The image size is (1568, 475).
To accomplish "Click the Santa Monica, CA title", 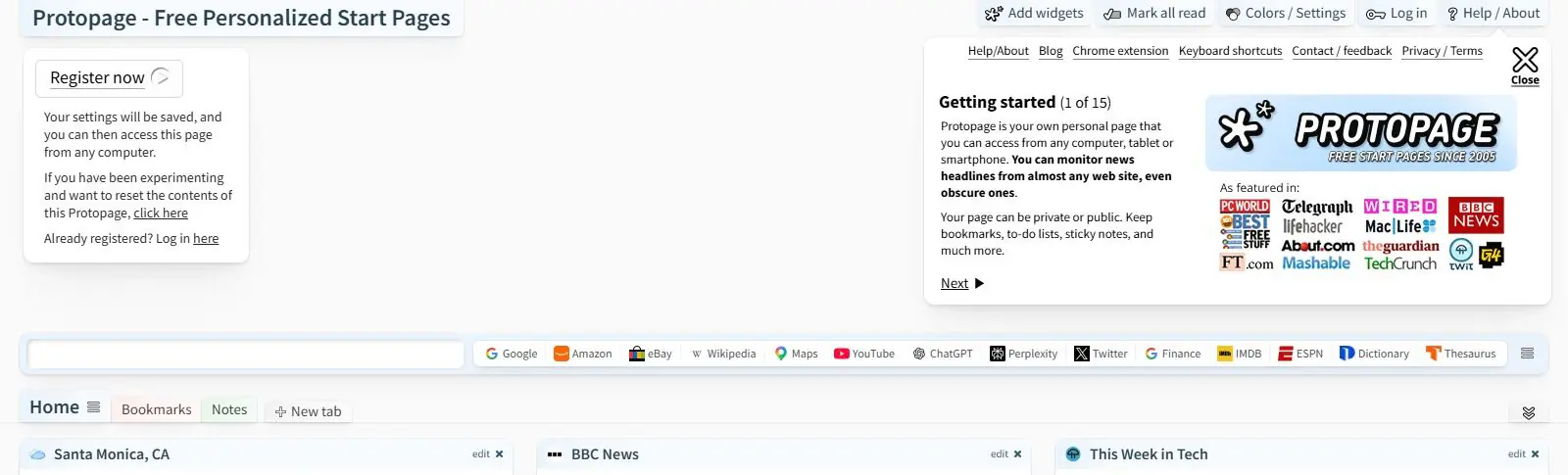I will 112,454.
